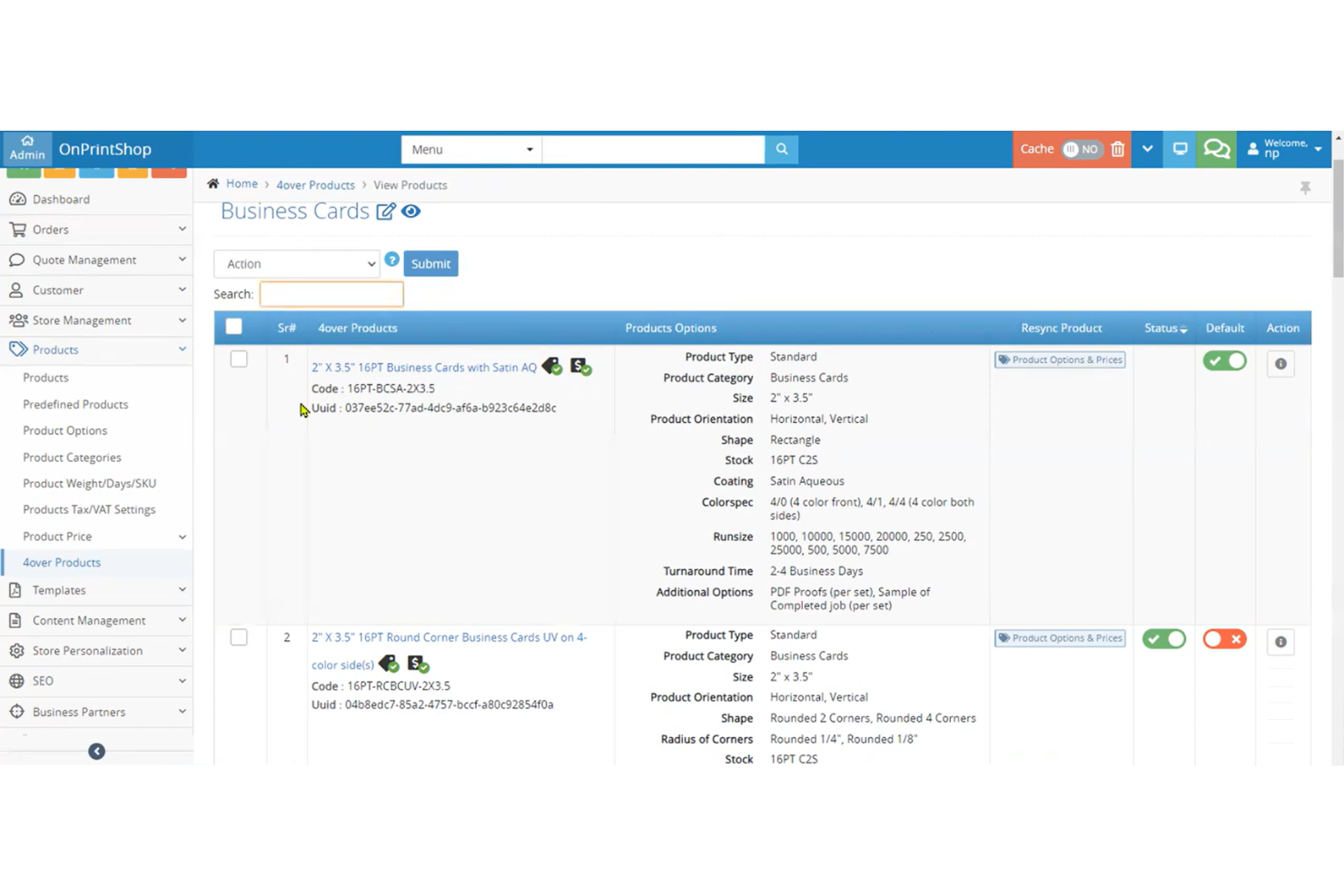Click the pin icon near breadcrumb

(x=1305, y=188)
